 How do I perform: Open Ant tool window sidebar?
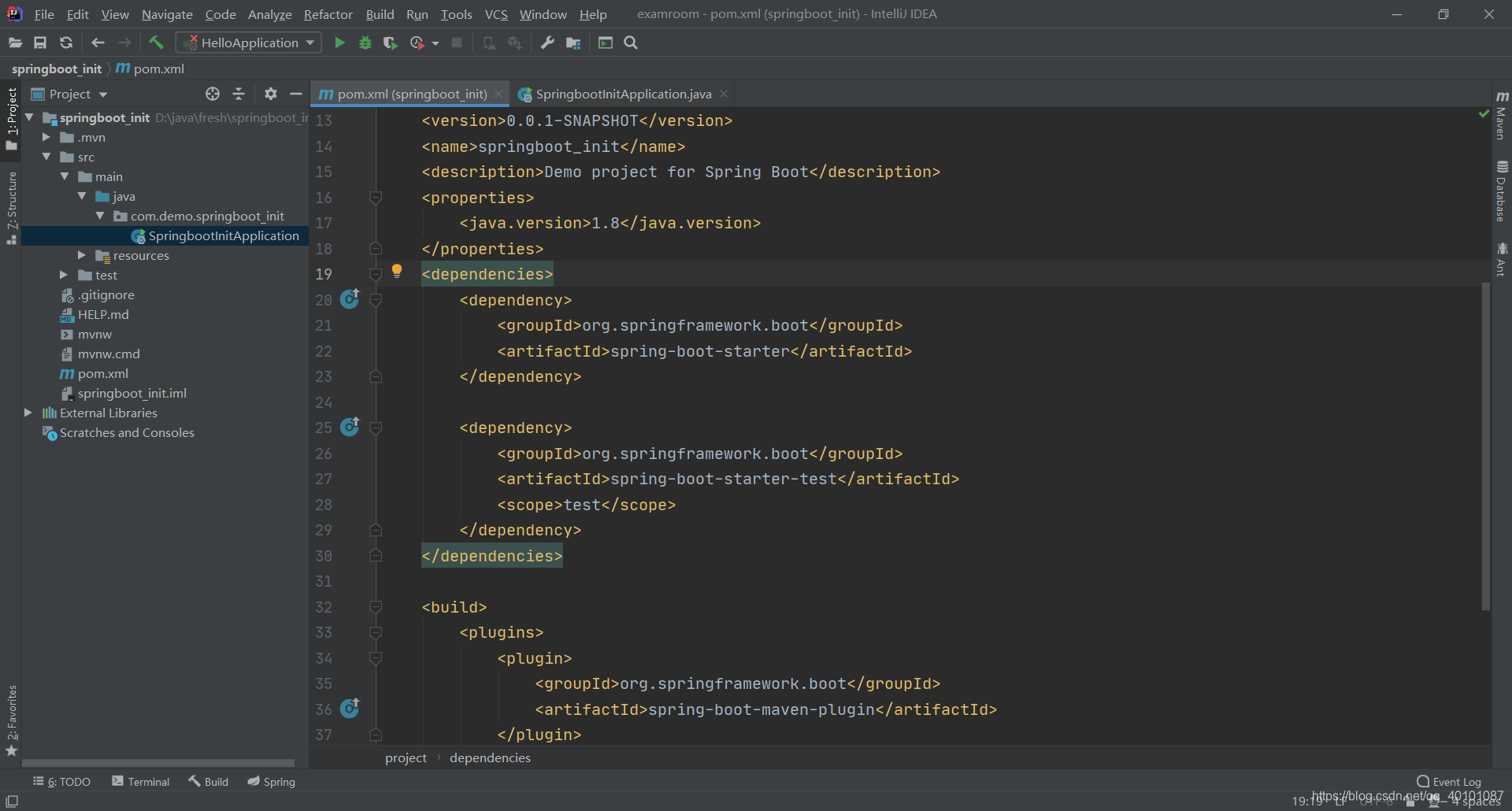coord(1502,259)
